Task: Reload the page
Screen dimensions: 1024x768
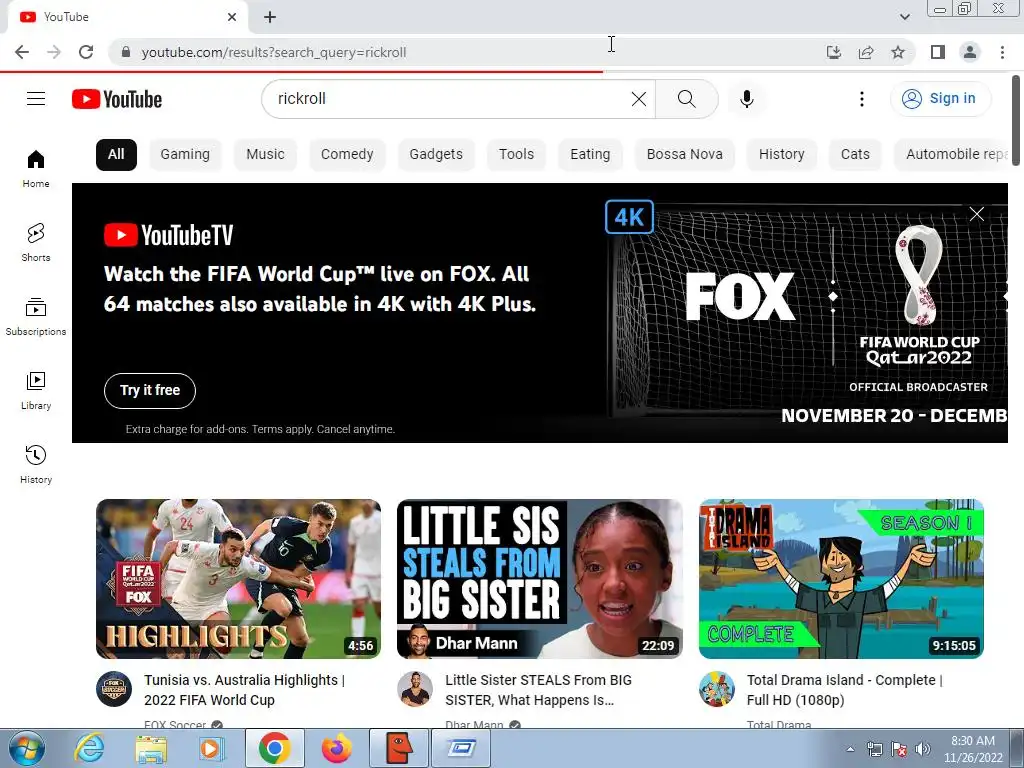Action: tap(86, 52)
